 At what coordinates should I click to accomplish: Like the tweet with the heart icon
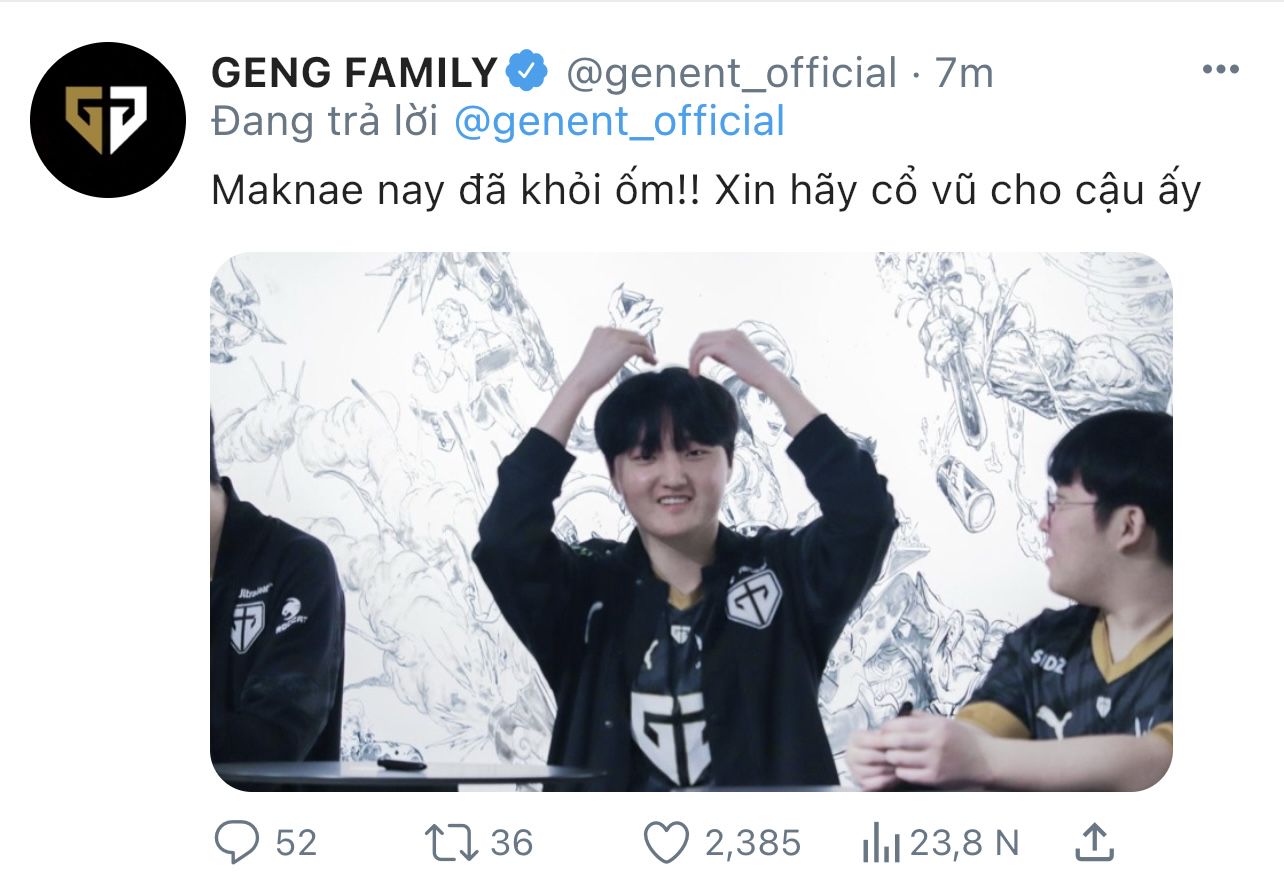click(x=665, y=843)
